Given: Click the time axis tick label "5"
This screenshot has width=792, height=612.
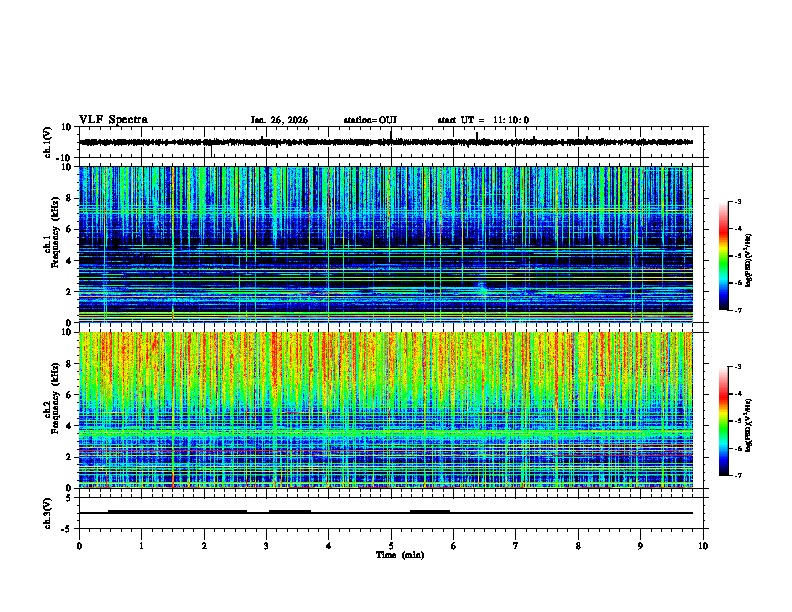Looking at the screenshot, I should pyautogui.click(x=391, y=546).
